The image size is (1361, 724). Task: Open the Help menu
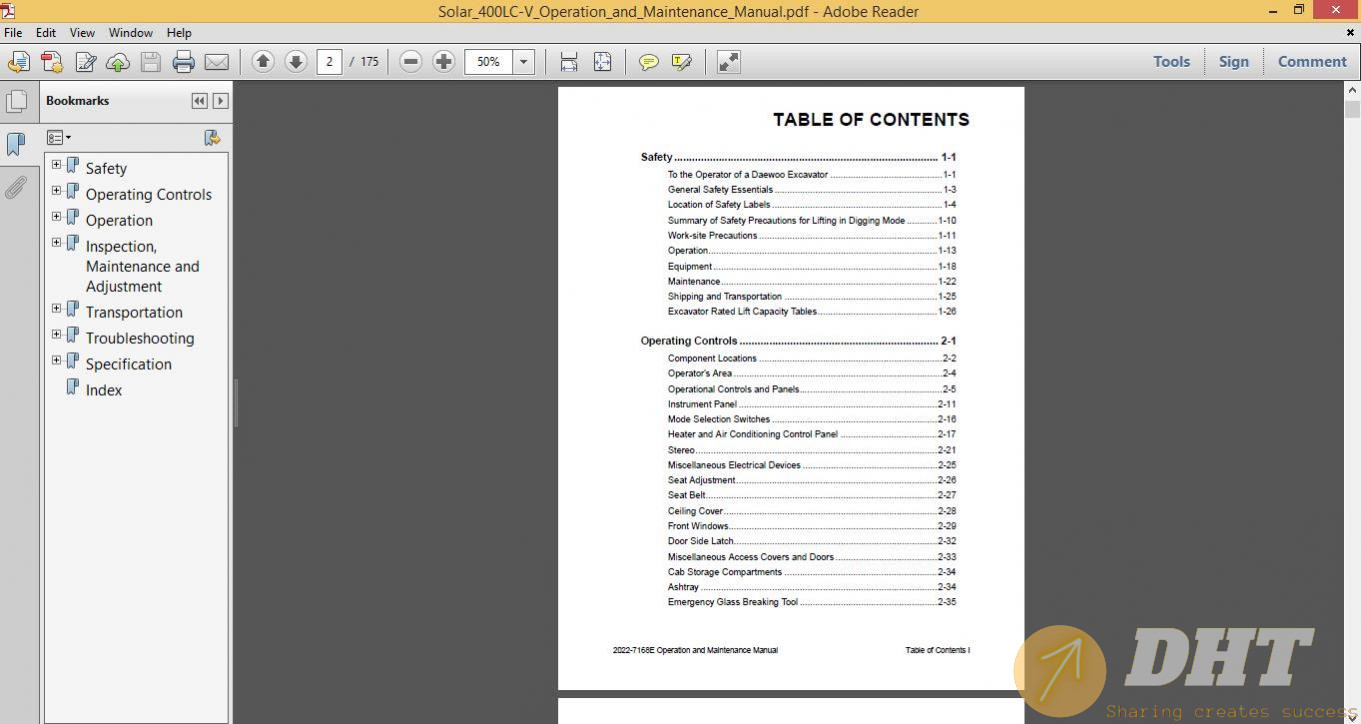coord(179,33)
